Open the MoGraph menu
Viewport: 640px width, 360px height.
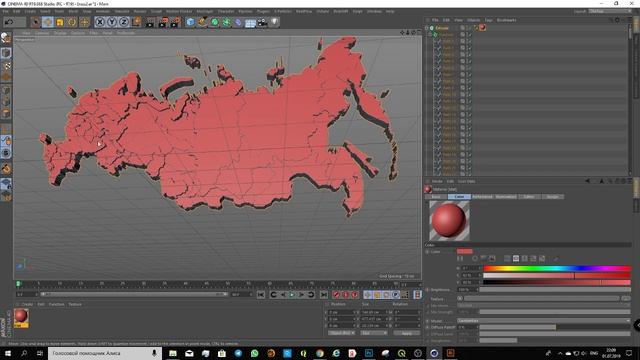[204, 11]
